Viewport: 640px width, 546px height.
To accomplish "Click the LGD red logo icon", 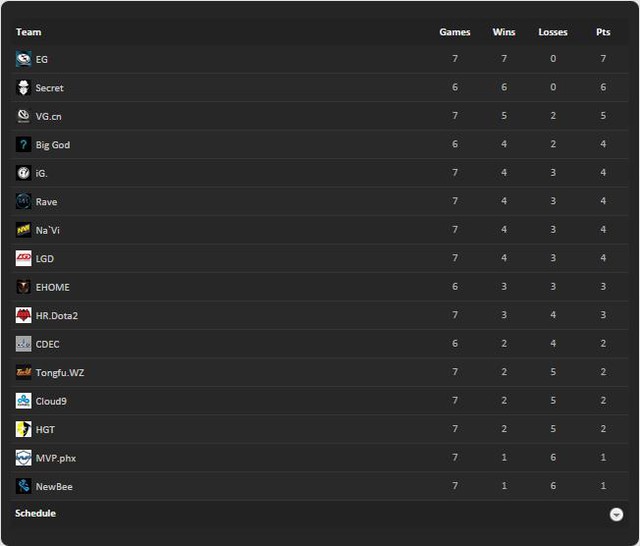I will [23, 259].
